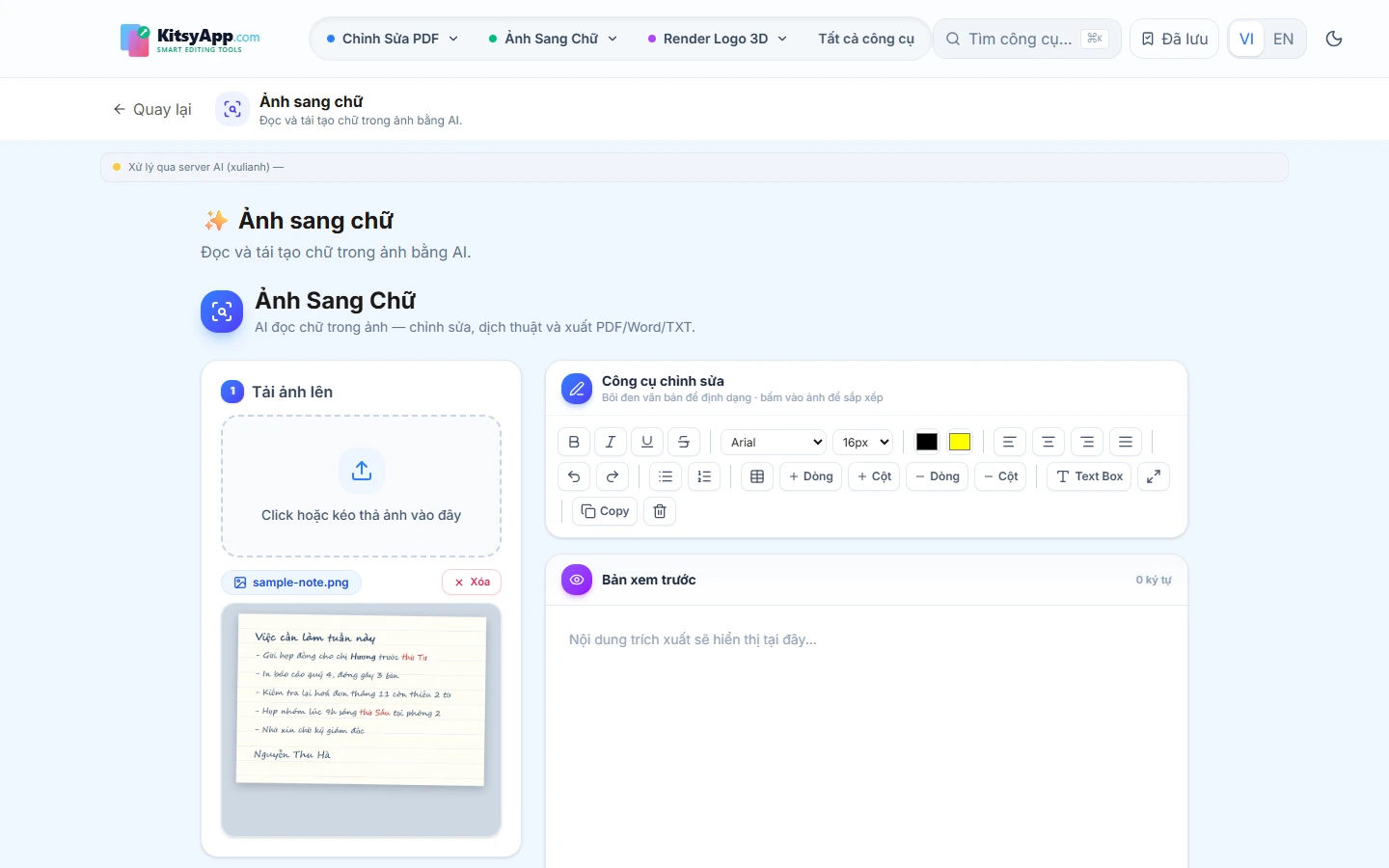Add a row with the + Dòng button
This screenshot has width=1389, height=868.
pyautogui.click(x=810, y=476)
